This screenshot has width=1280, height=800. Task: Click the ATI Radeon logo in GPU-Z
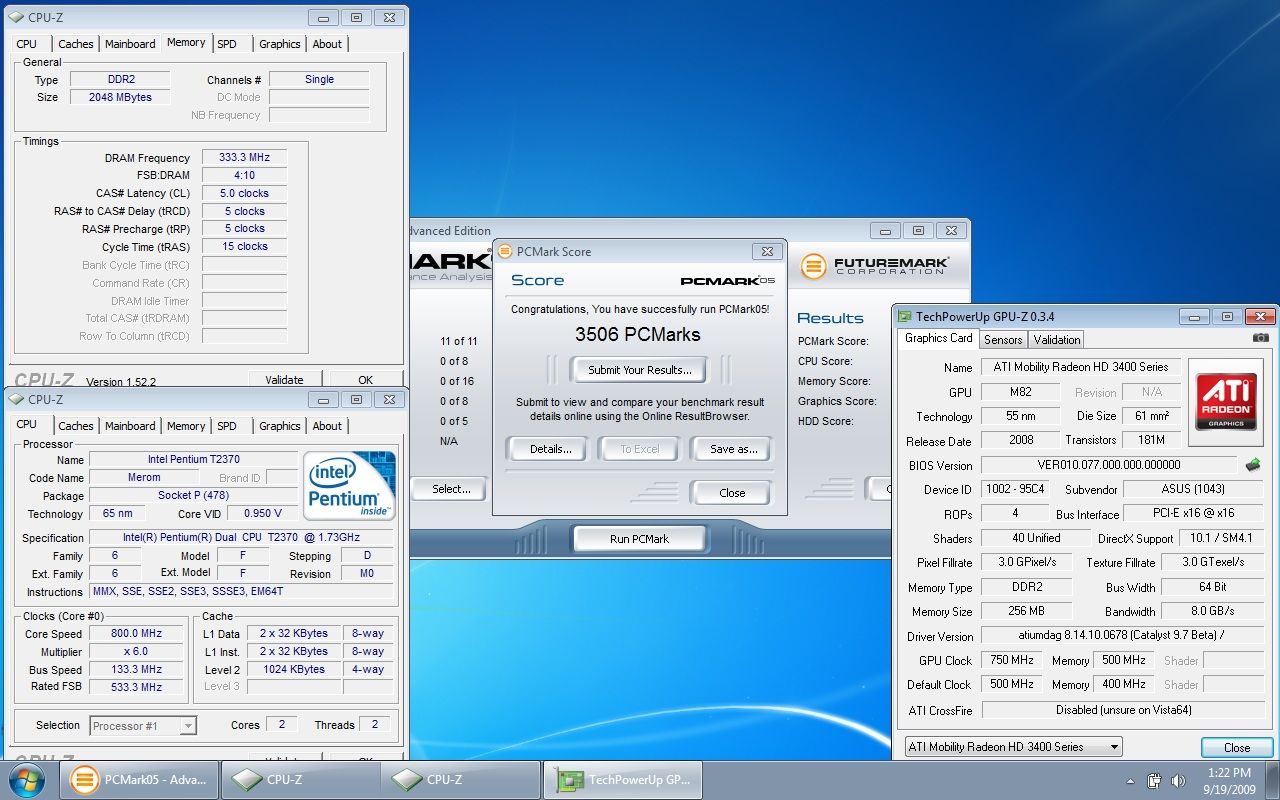[x=1226, y=402]
